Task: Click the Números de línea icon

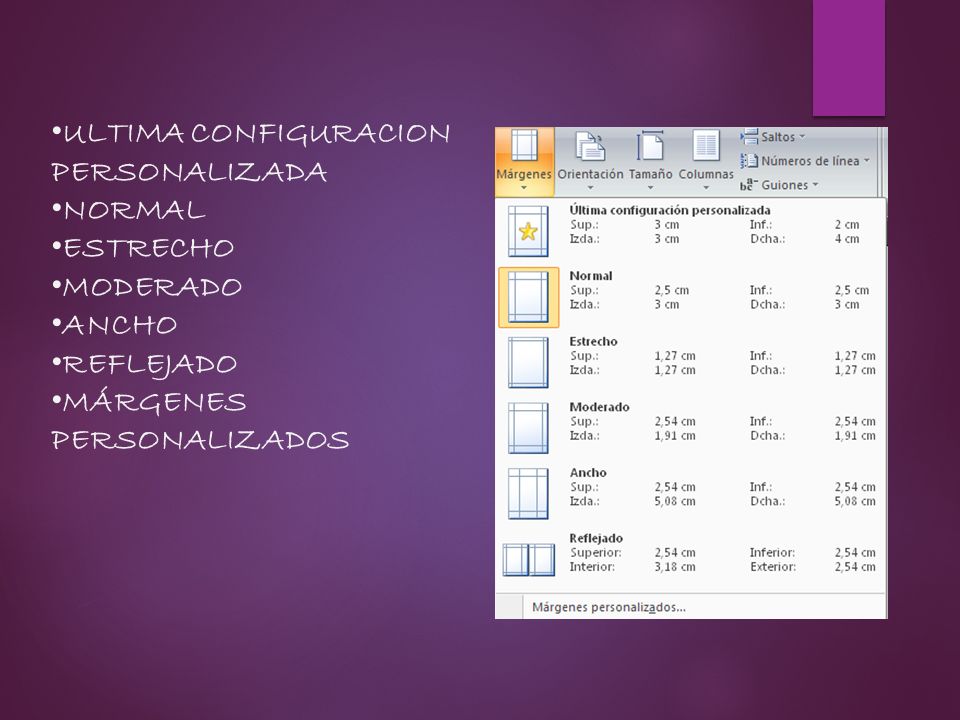Action: (x=749, y=160)
